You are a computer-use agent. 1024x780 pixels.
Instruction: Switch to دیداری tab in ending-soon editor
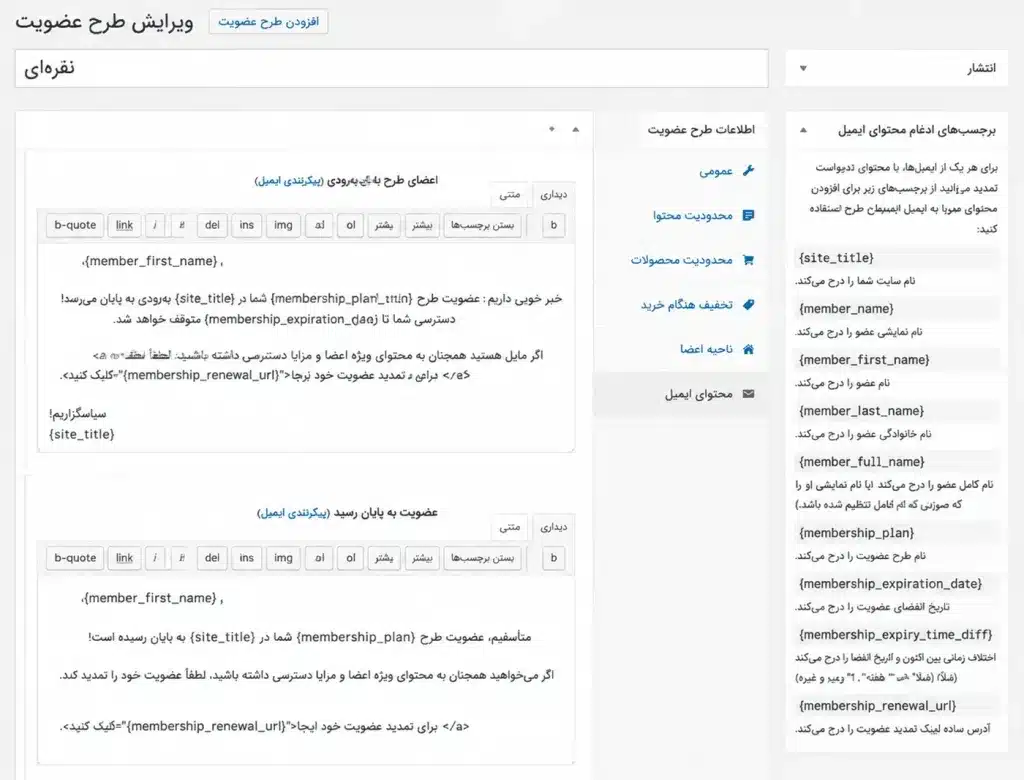[x=554, y=195]
